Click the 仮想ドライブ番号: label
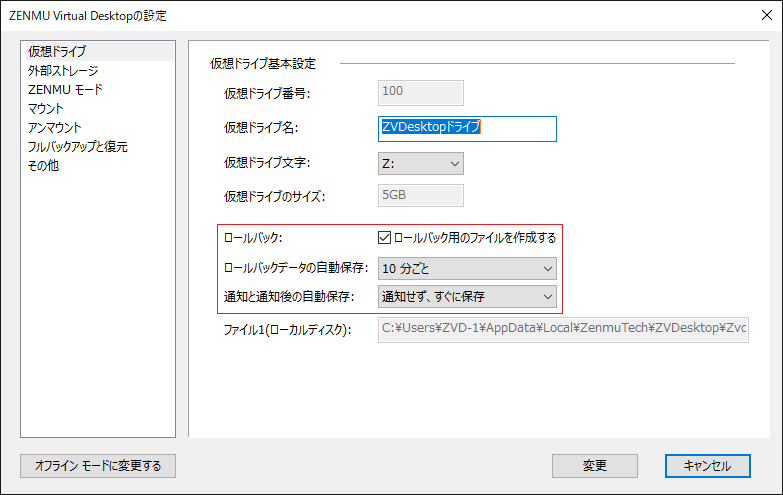The width and height of the screenshot is (783, 495). click(x=267, y=93)
